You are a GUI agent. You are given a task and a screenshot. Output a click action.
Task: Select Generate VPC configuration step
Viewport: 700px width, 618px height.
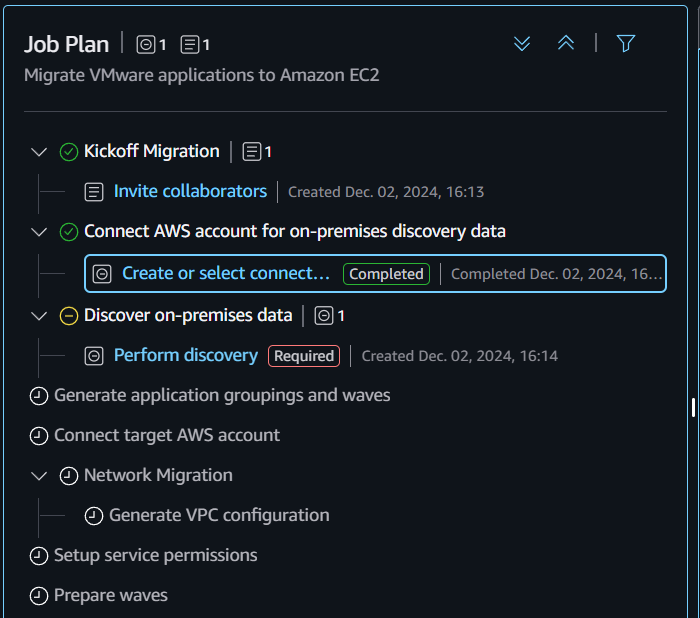(x=219, y=515)
